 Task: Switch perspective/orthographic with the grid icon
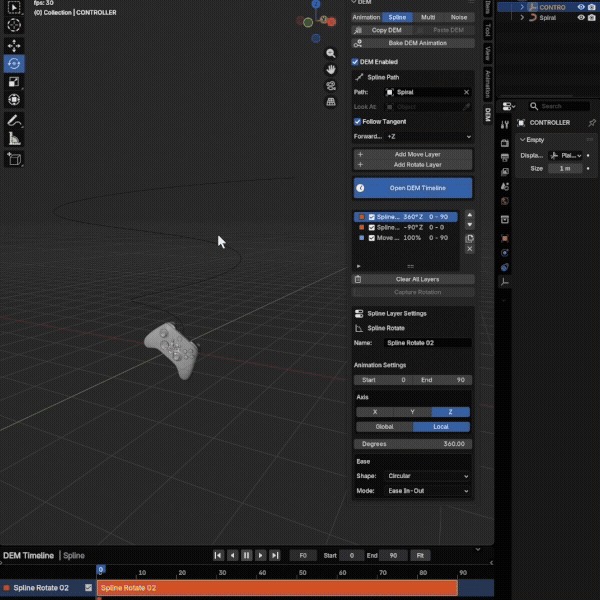point(331,102)
